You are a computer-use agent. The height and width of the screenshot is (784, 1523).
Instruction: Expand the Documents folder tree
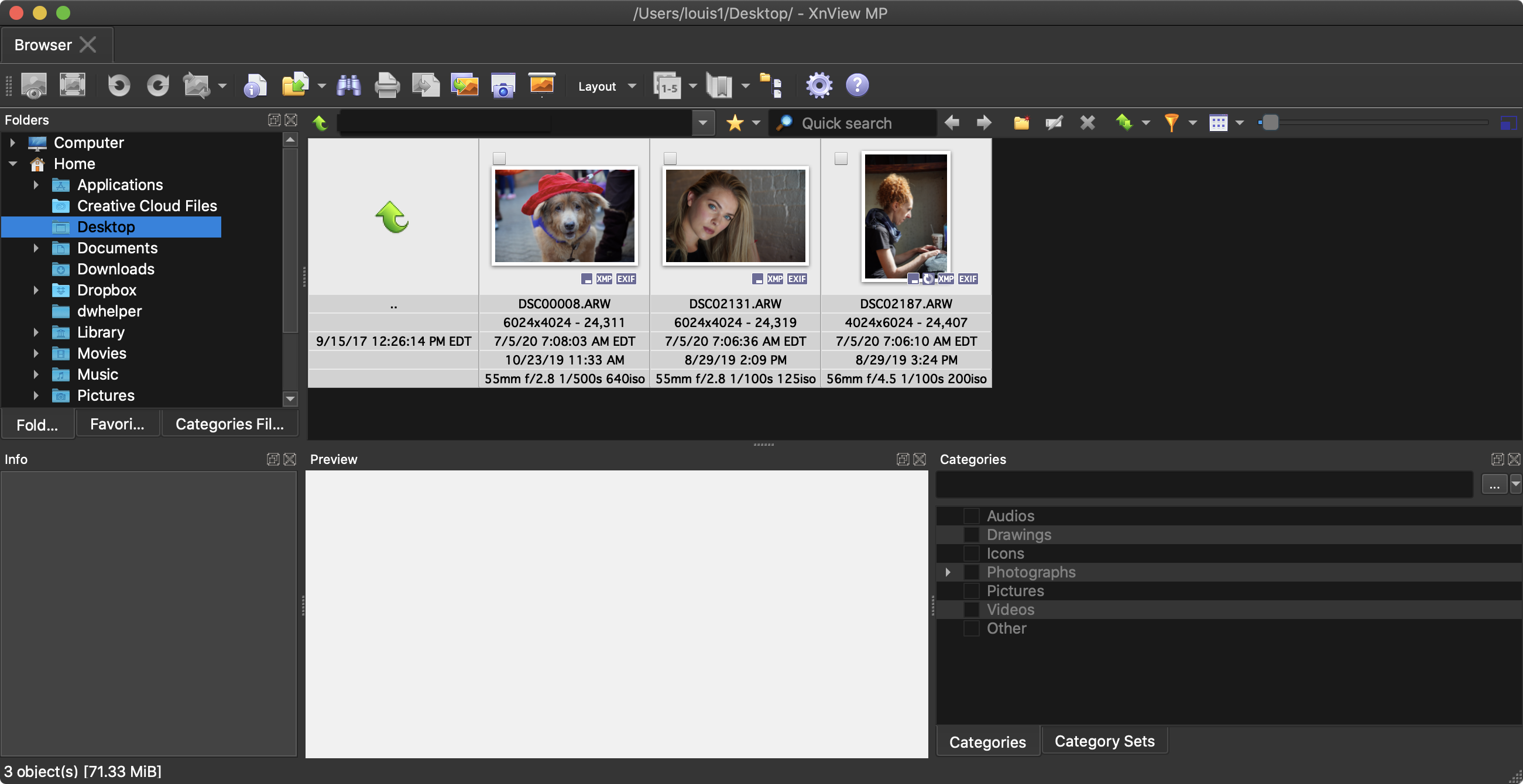pos(36,248)
